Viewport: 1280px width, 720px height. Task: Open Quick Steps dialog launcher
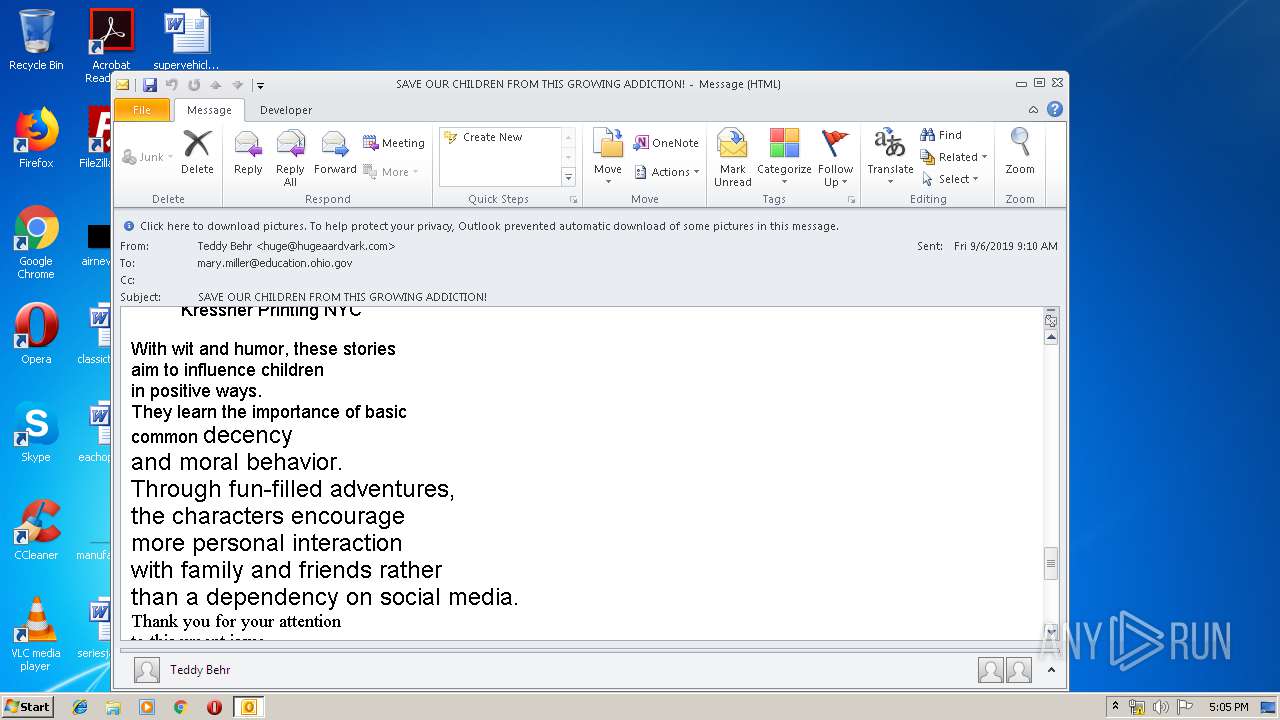click(574, 200)
